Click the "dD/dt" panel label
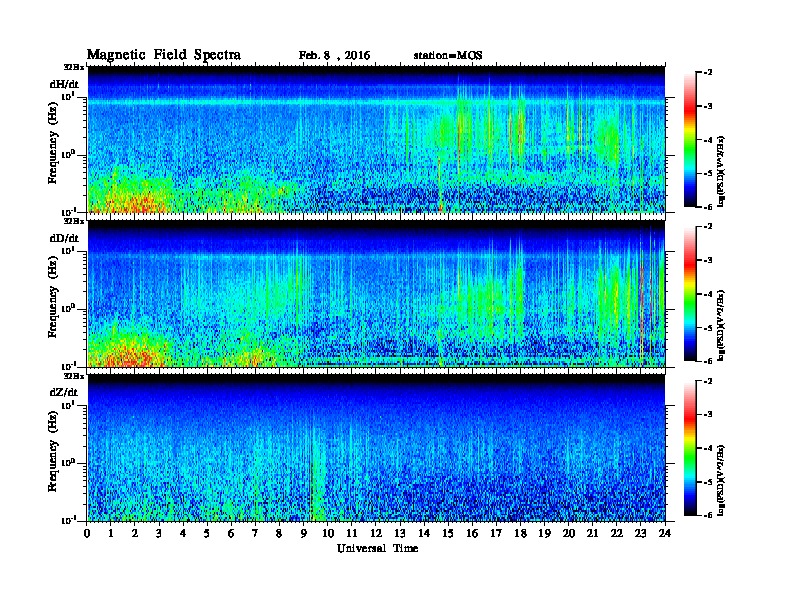The height and width of the screenshot is (612, 792). pos(64,238)
